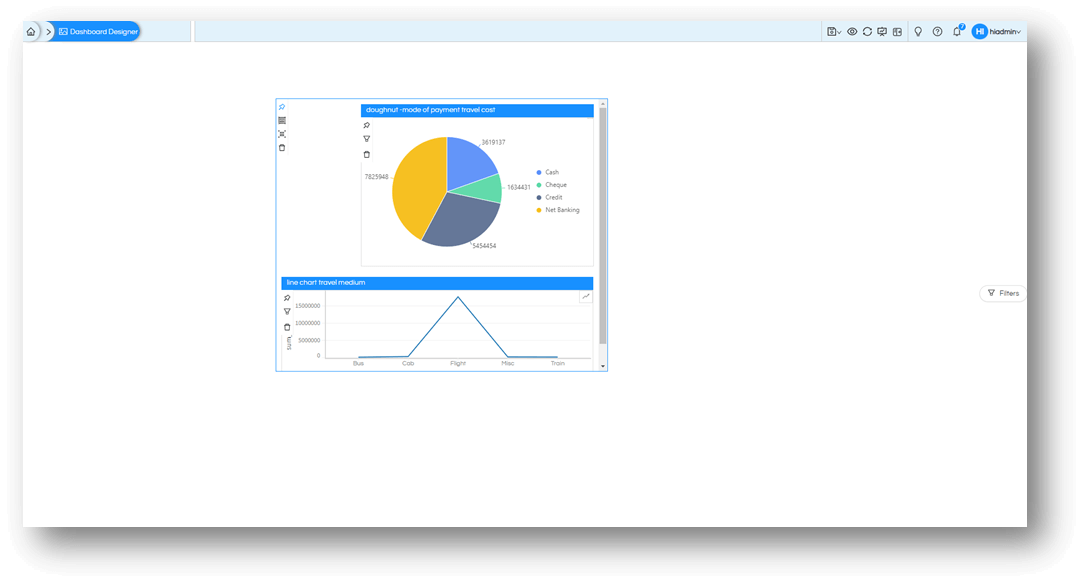Expand the hiadmin user menu
Image resolution: width=1081 pixels, height=579 pixels.
point(1004,32)
